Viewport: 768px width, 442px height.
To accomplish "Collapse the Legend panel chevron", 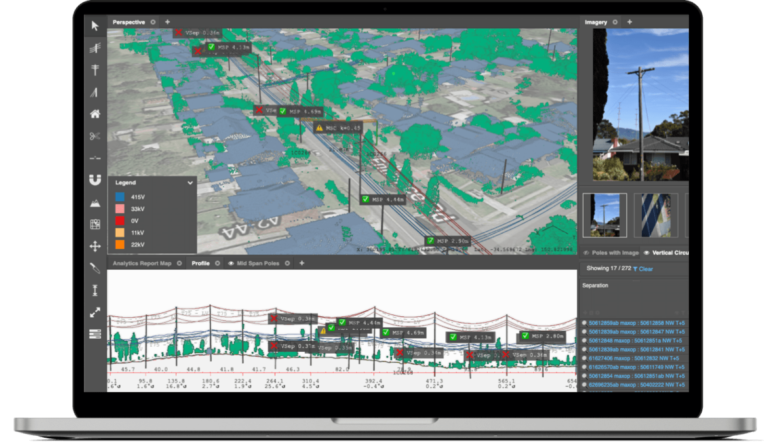I will coord(191,183).
